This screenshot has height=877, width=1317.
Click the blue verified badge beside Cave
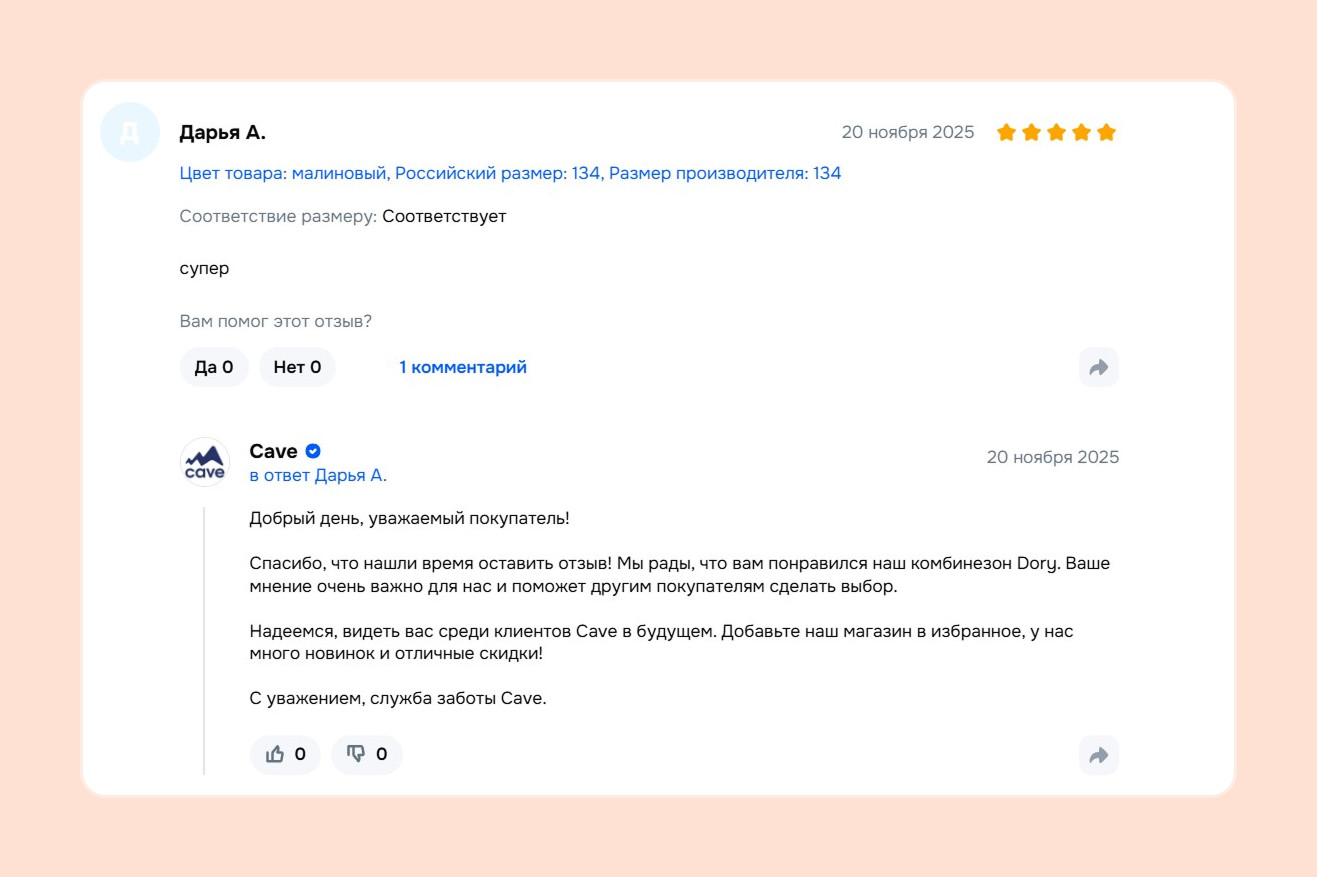click(x=313, y=451)
